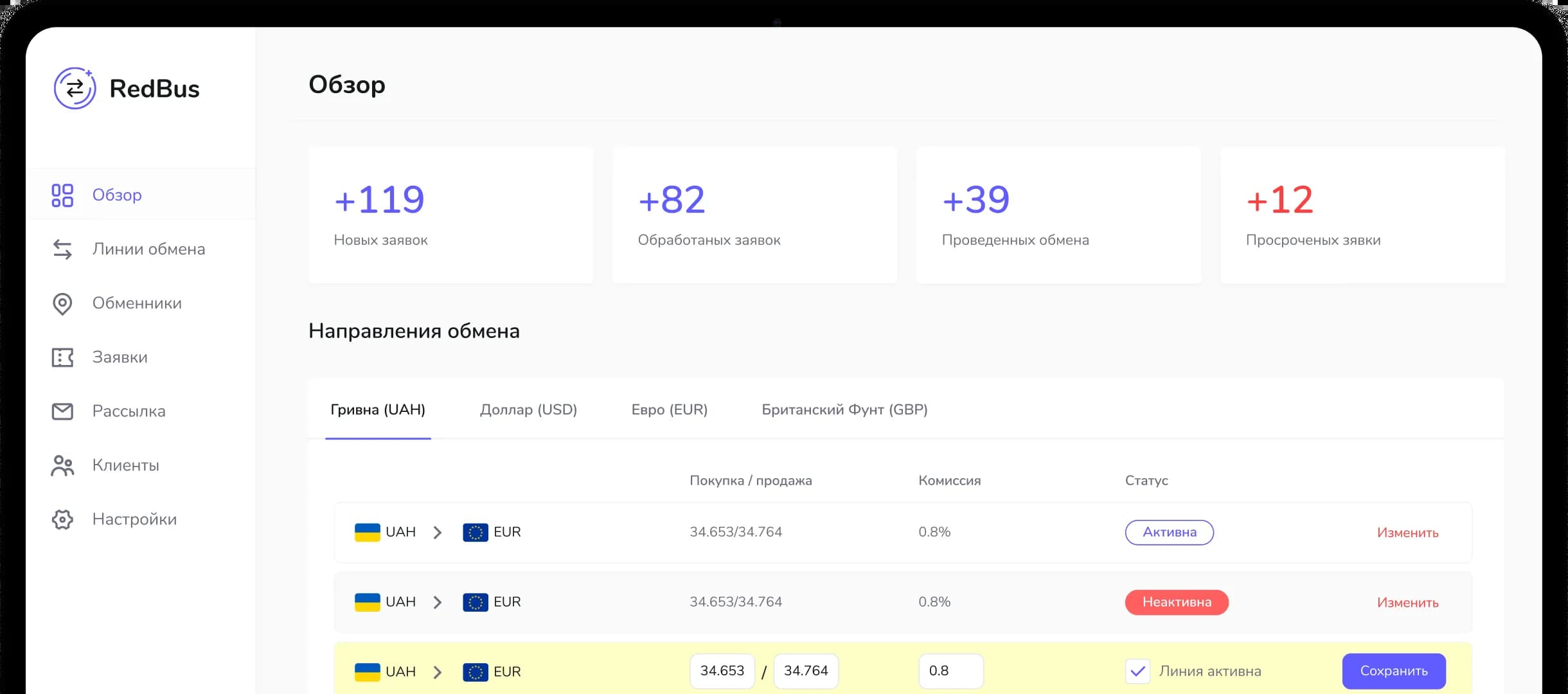The image size is (1568, 694).
Task: Click 0.8% commission in Неактивна row
Action: [934, 602]
